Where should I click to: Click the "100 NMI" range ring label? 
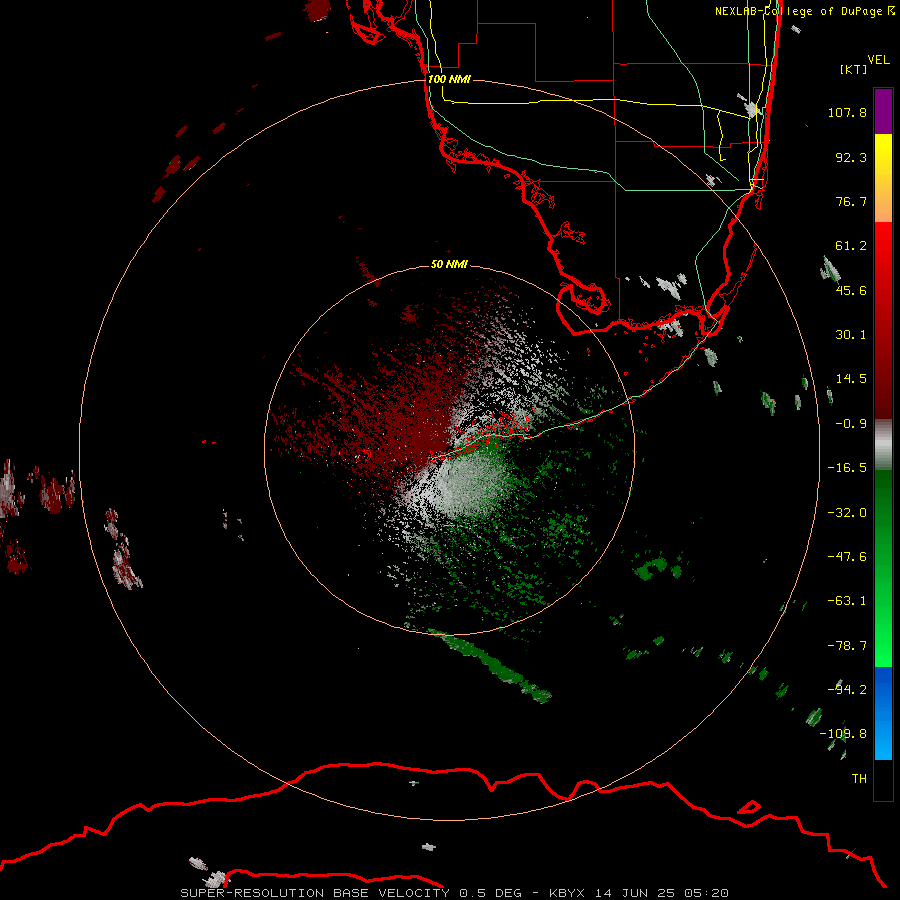449,79
